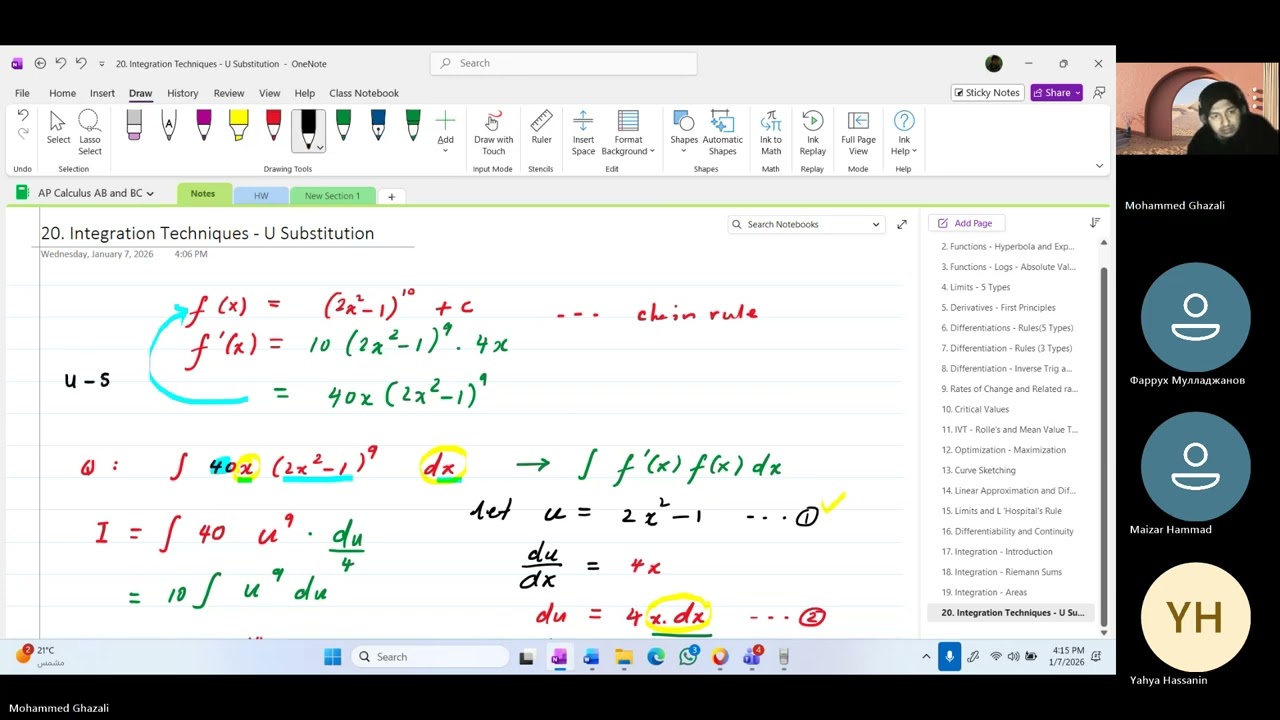Image resolution: width=1280 pixels, height=720 pixels.
Task: Open page 9. Rates of Change and Related
Action: 1009,388
